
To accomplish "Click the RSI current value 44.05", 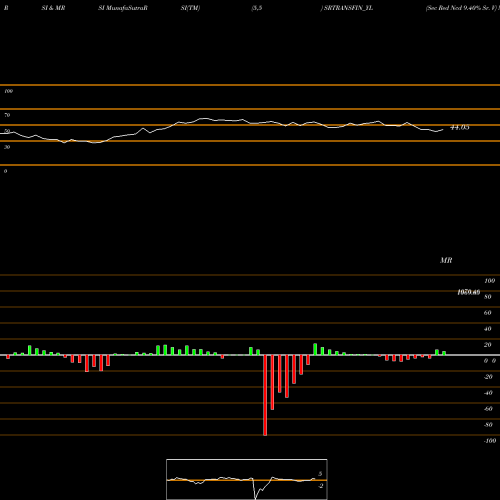I will [x=460, y=127].
